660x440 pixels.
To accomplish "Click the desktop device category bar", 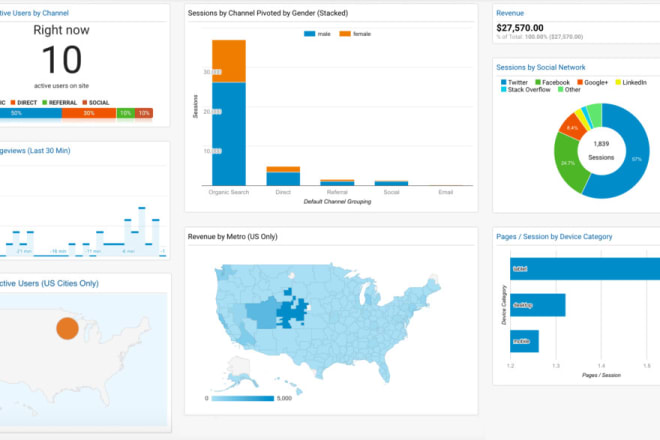I will click(538, 305).
